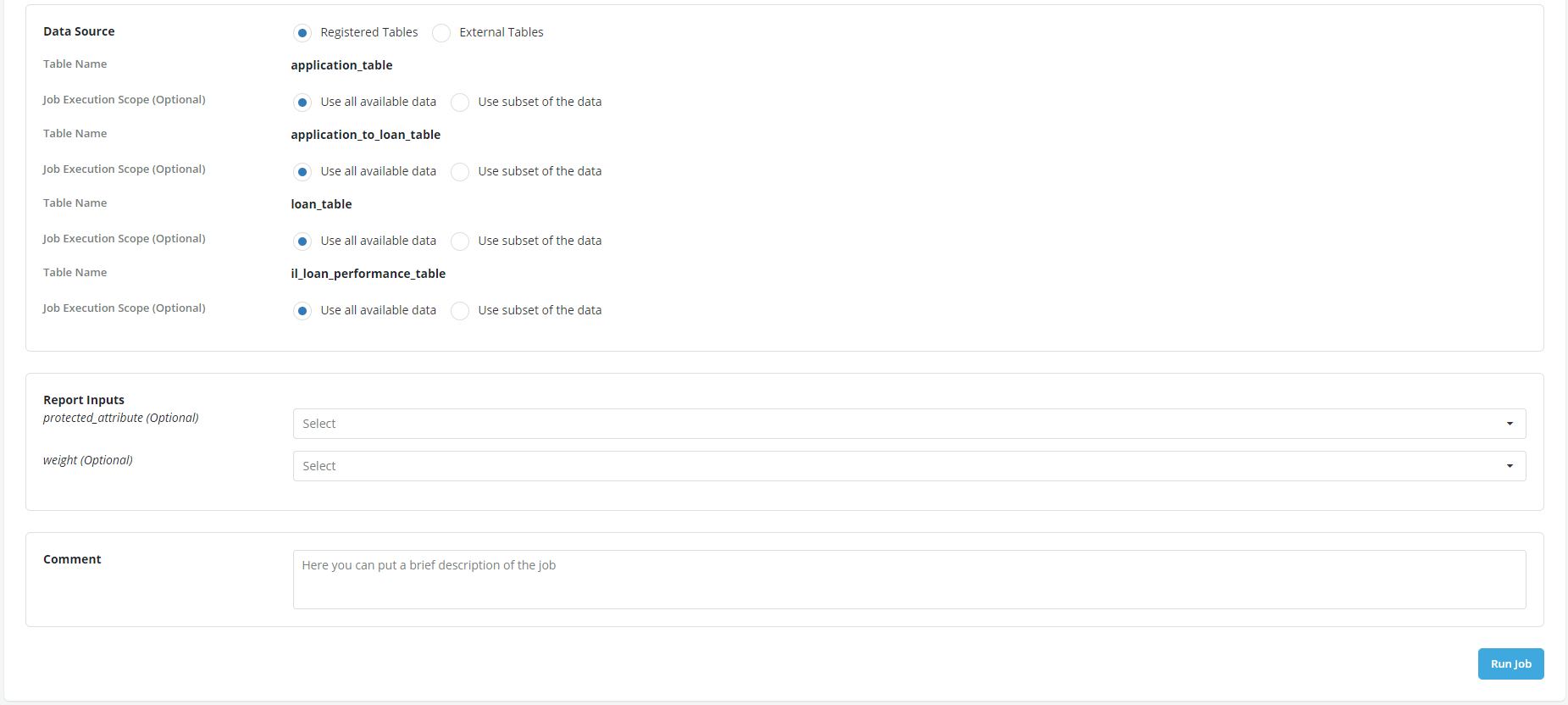
Task: Choose 'Use subset of the data' for il_loan_performance_table
Action: [x=460, y=311]
